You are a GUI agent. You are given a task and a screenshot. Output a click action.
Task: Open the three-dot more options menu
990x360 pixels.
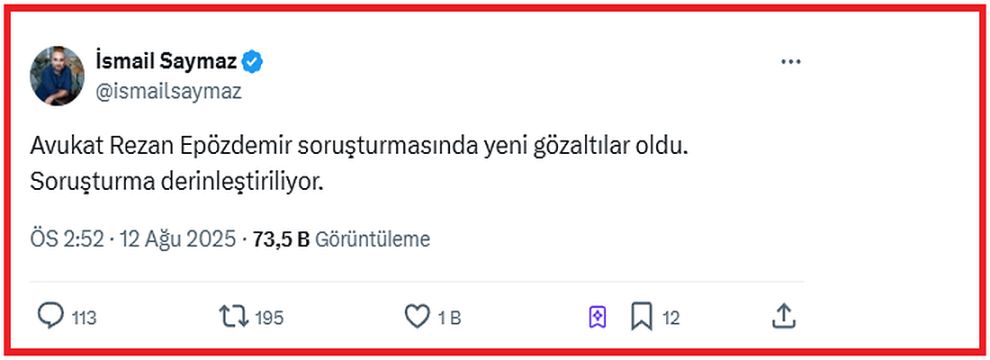(x=790, y=62)
